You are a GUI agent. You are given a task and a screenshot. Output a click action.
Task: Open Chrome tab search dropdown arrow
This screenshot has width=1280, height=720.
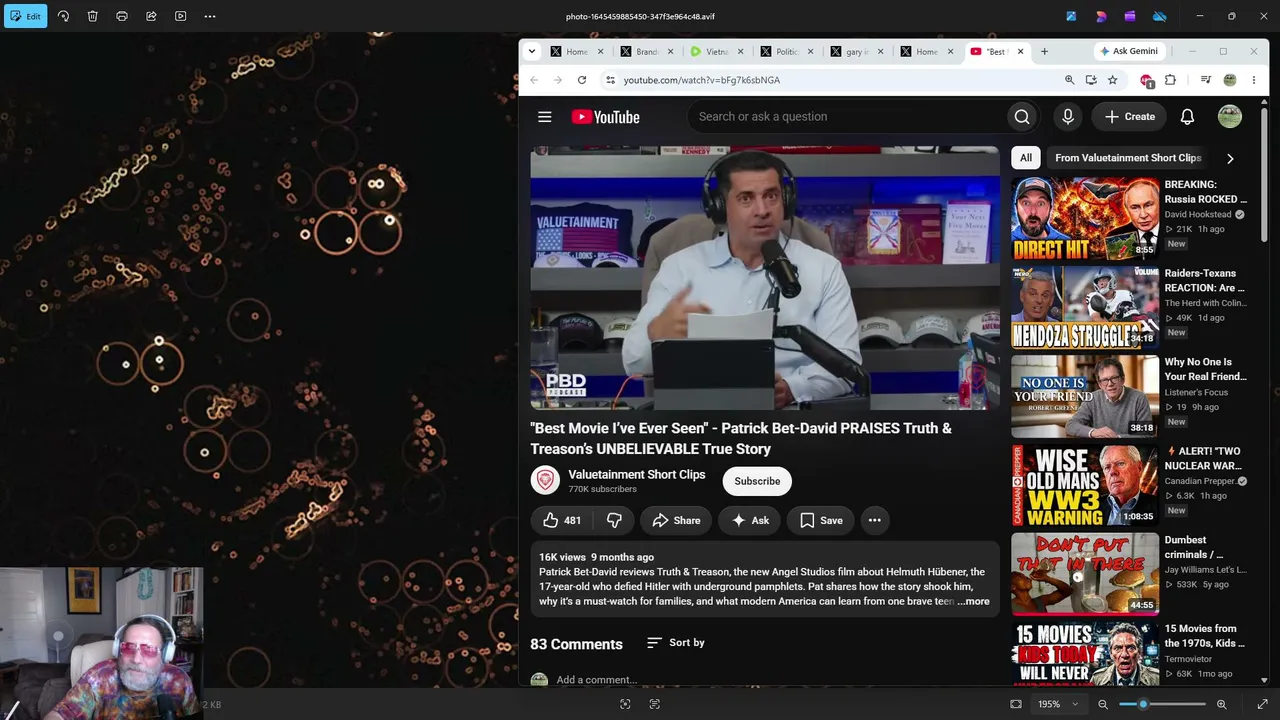coord(532,51)
